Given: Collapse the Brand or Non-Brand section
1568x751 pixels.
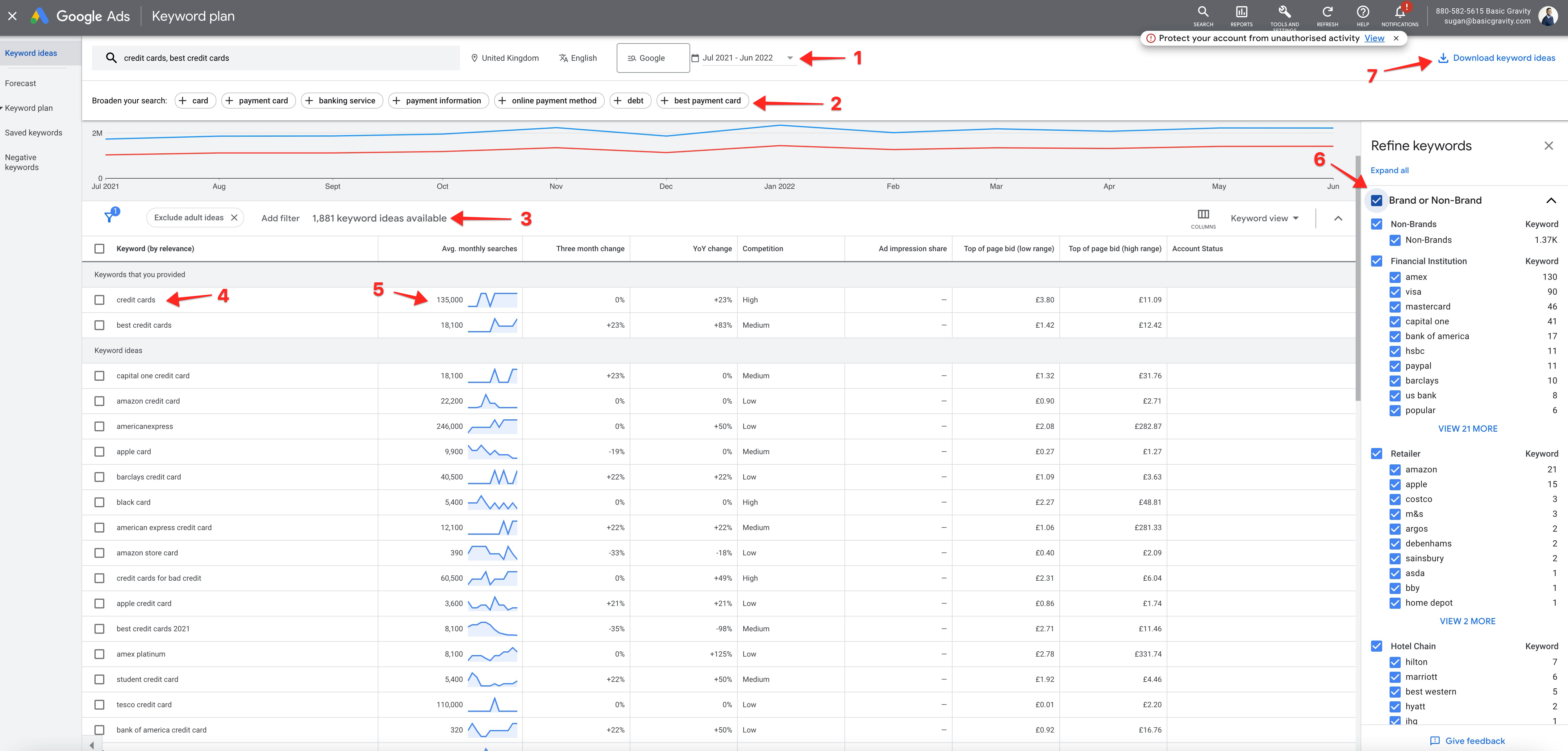Looking at the screenshot, I should click(1550, 200).
